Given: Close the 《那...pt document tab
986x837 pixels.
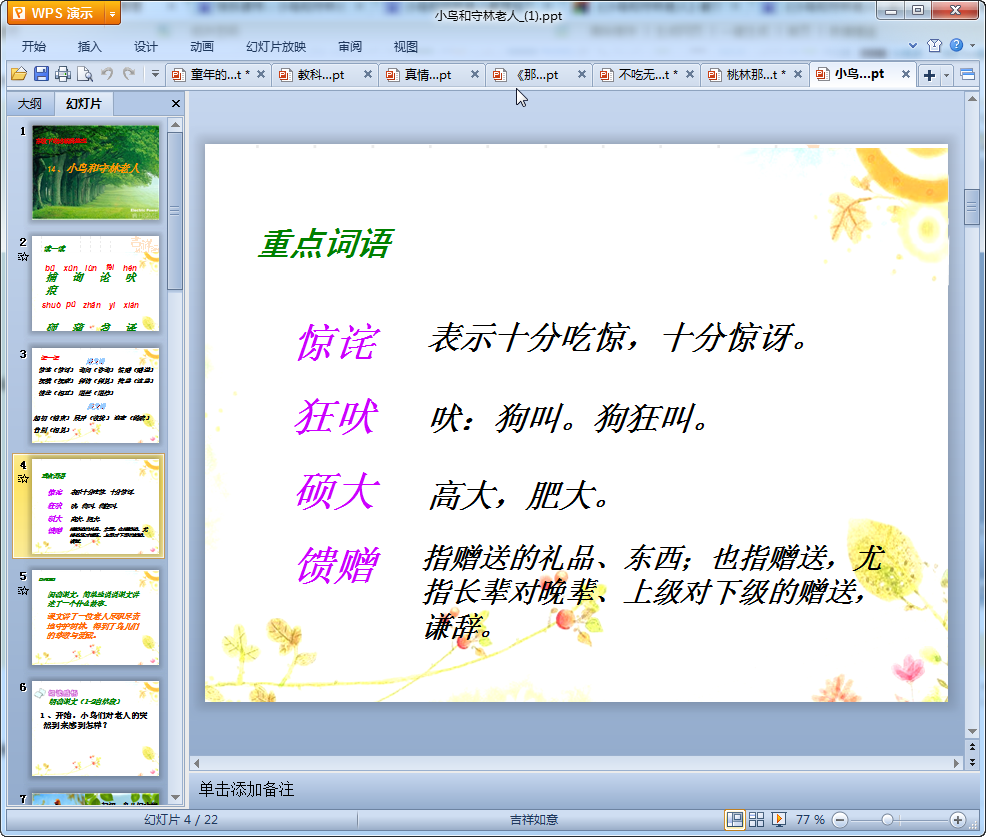Looking at the screenshot, I should click(x=582, y=74).
